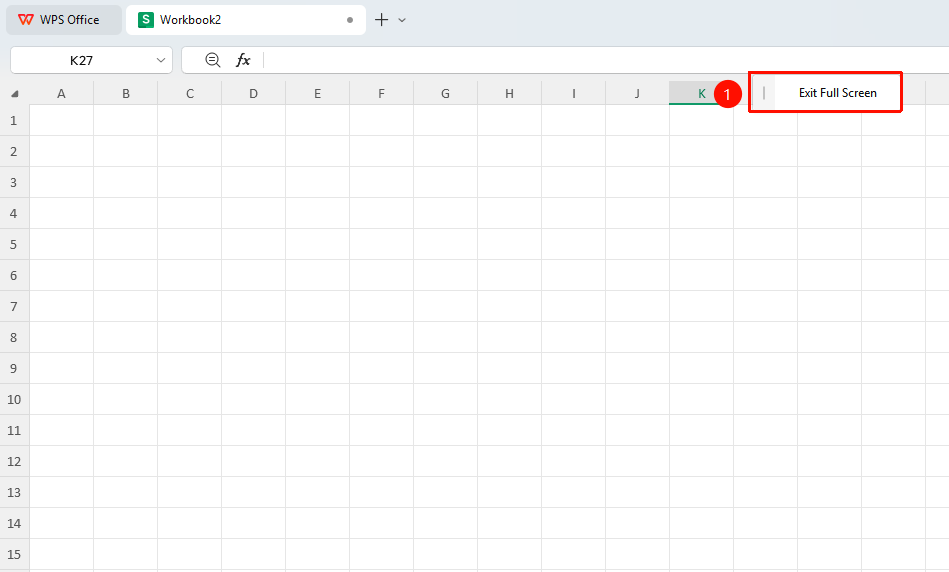Click cell F2
The image size is (949, 572).
[x=381, y=151]
